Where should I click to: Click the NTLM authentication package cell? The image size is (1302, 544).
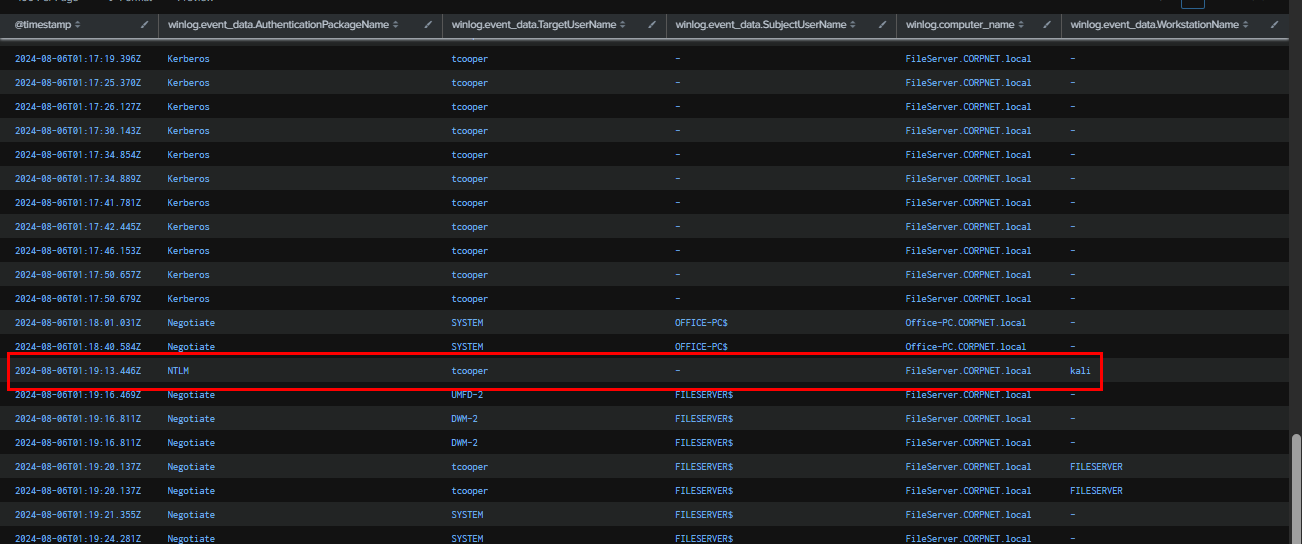point(179,371)
